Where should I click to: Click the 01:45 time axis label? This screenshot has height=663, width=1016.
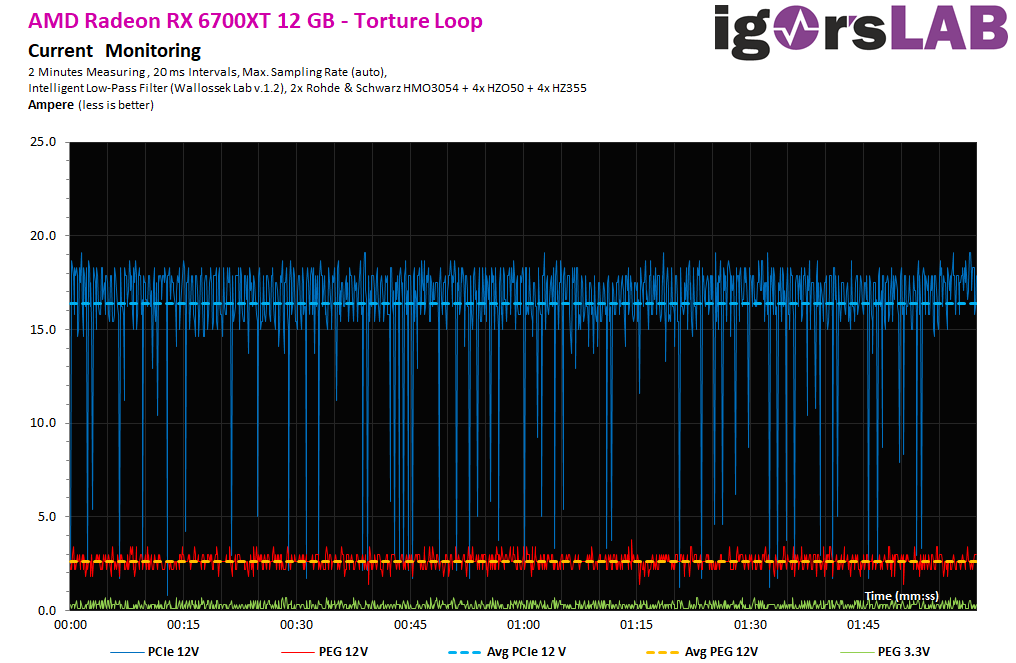[863, 625]
